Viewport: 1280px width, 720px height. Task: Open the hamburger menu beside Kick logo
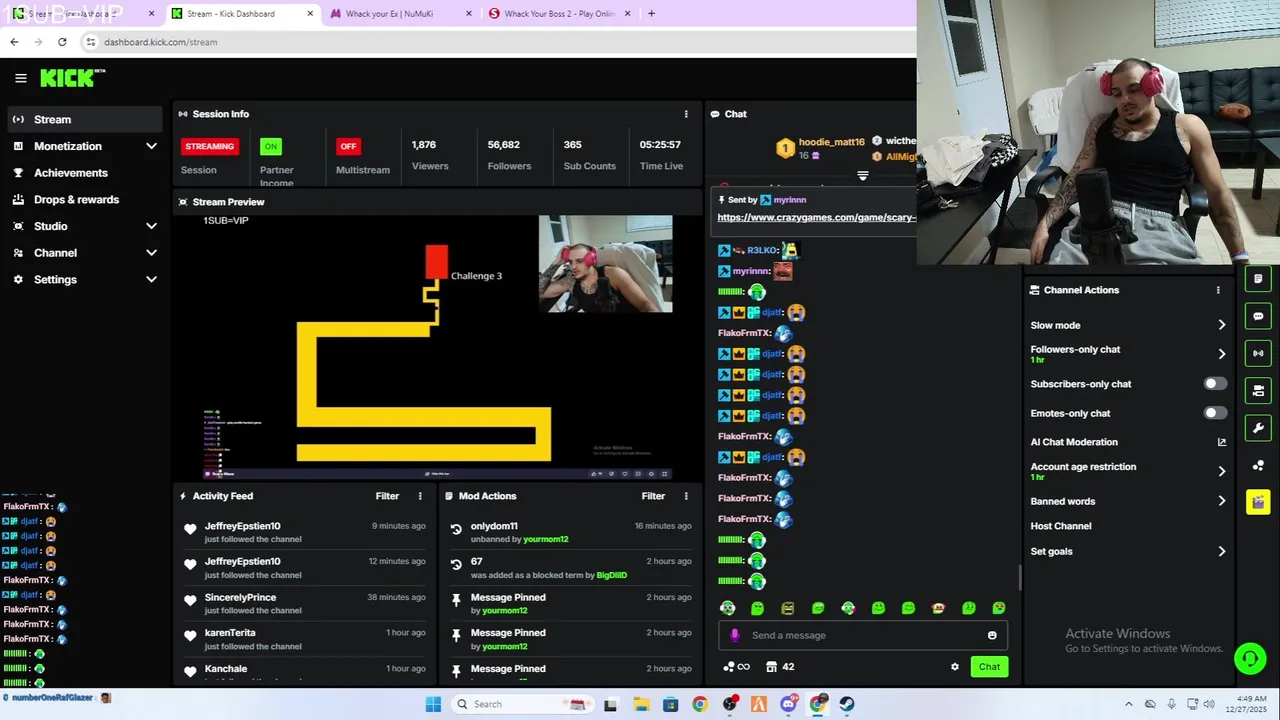pyautogui.click(x=20, y=78)
